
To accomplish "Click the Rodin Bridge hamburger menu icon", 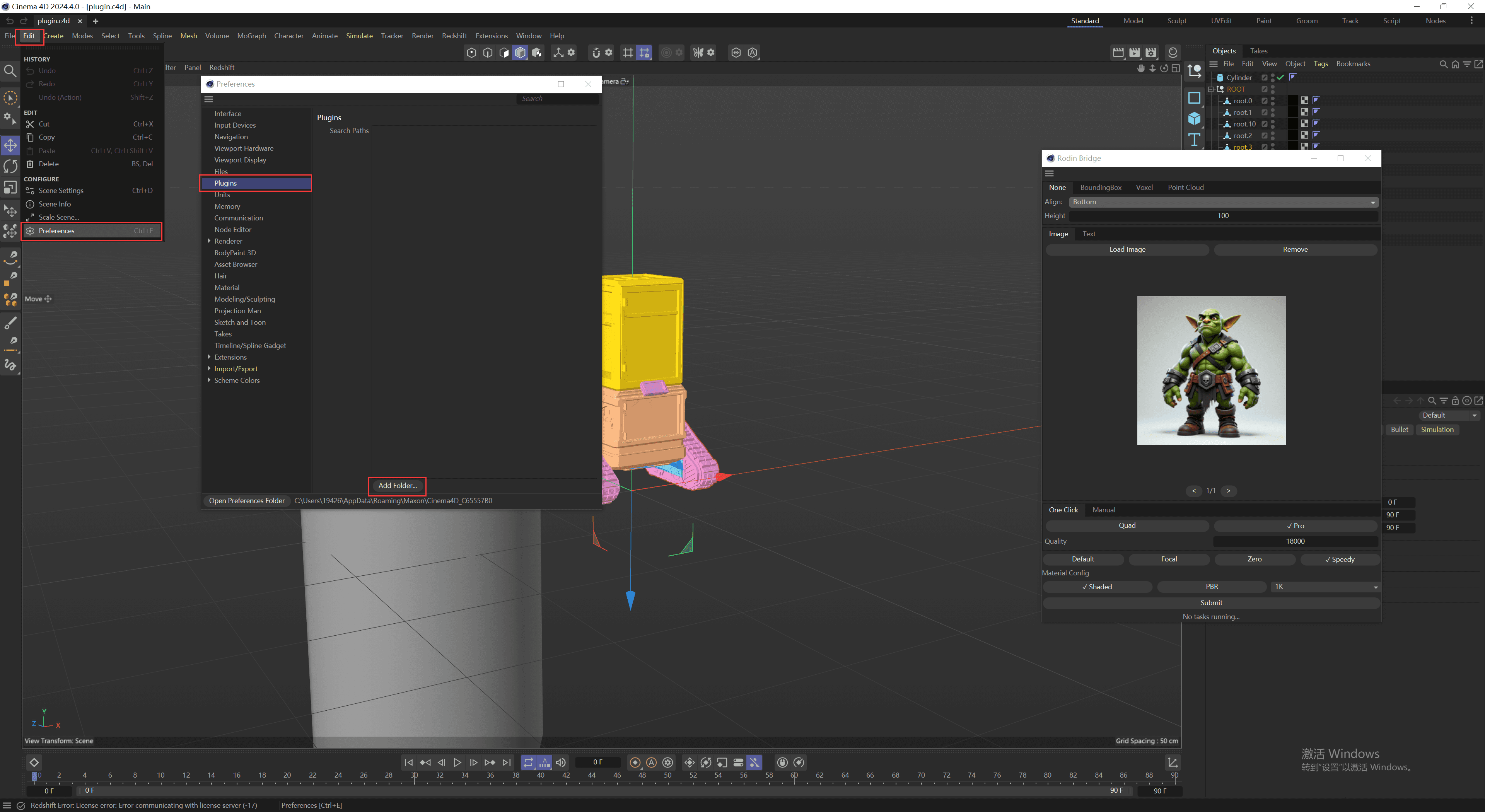I will tap(1050, 174).
